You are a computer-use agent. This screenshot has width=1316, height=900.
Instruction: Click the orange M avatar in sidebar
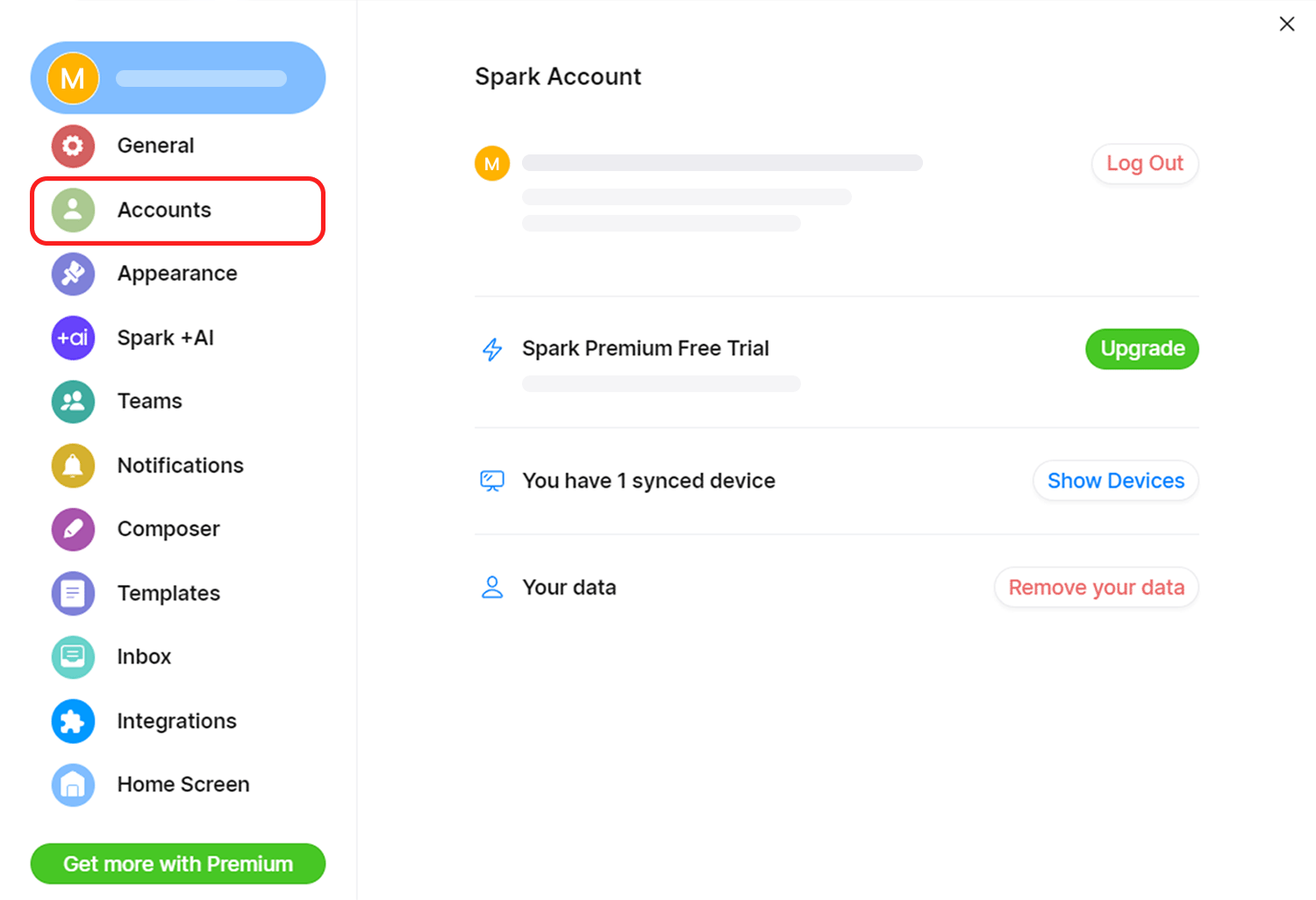tap(73, 78)
